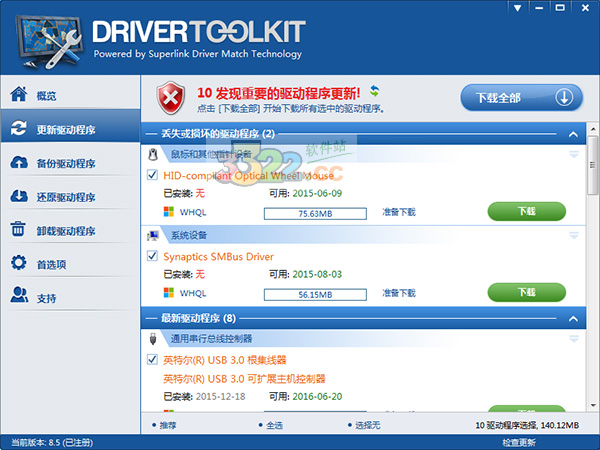Click the house icon for 概览

[19, 94]
